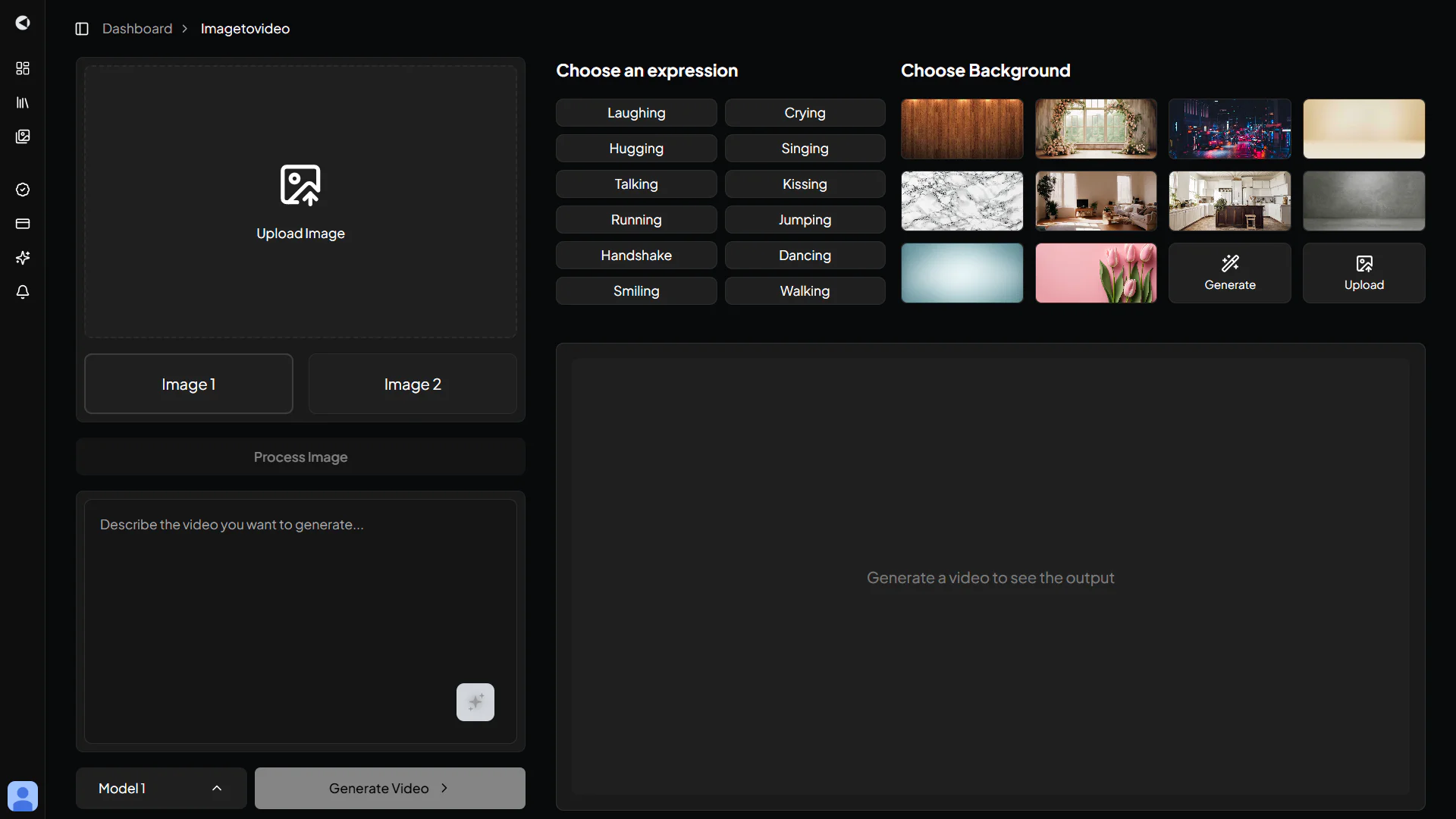
Task: Click the Process Image button
Action: point(300,457)
